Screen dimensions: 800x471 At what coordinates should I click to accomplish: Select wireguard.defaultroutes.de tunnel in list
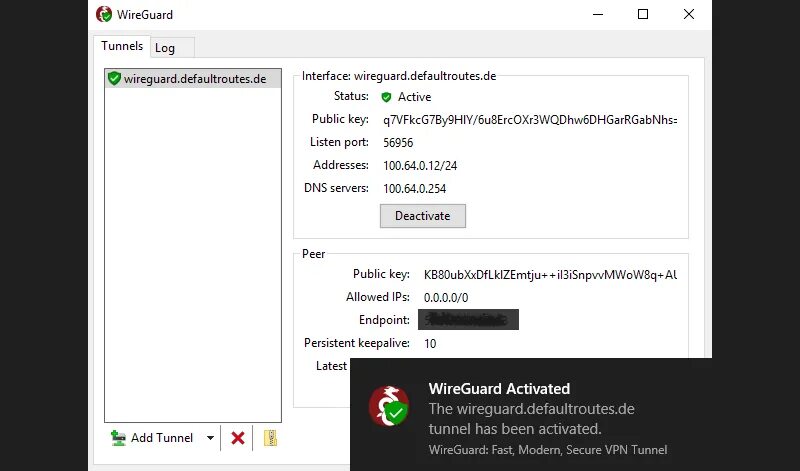pos(193,79)
